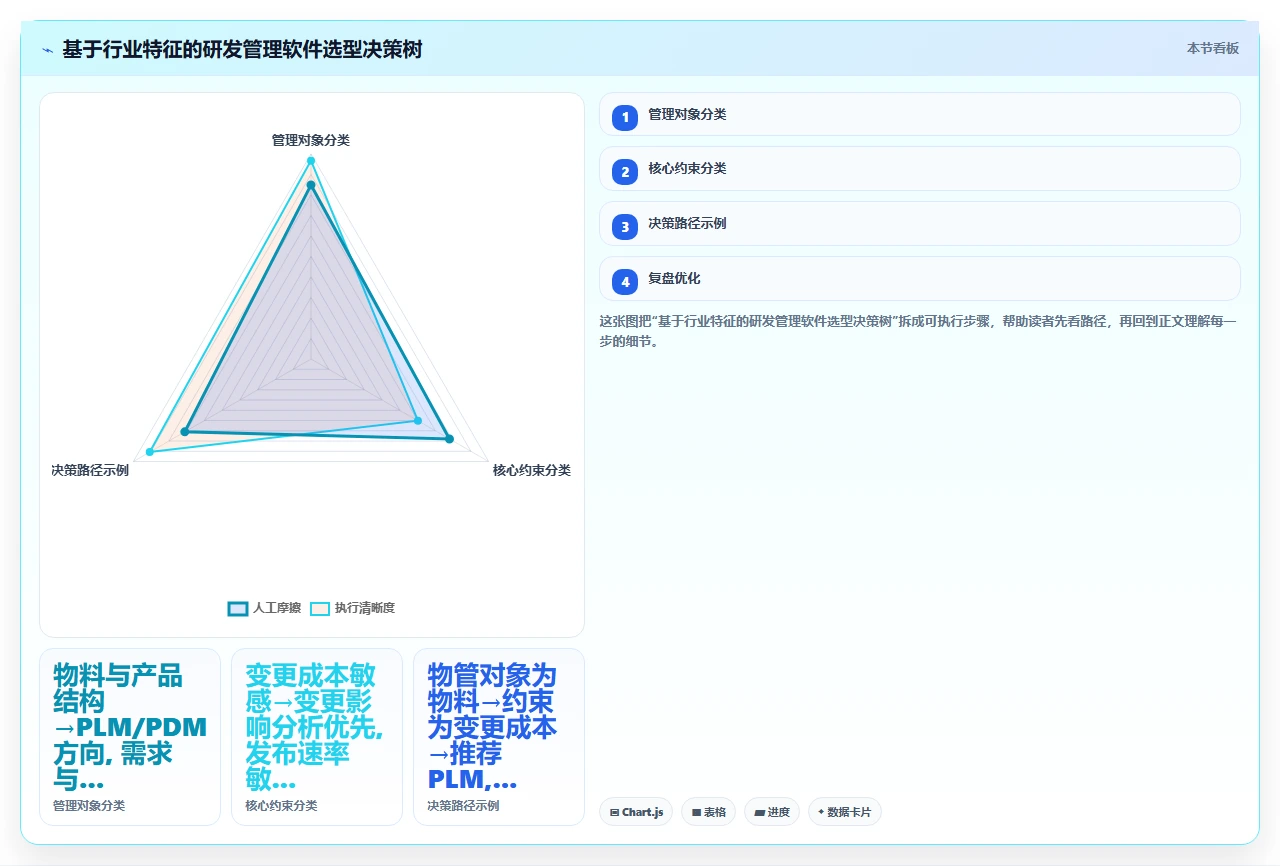
Task: Click the icon inside the Chart.js tag
Action: pyautogui.click(x=614, y=812)
